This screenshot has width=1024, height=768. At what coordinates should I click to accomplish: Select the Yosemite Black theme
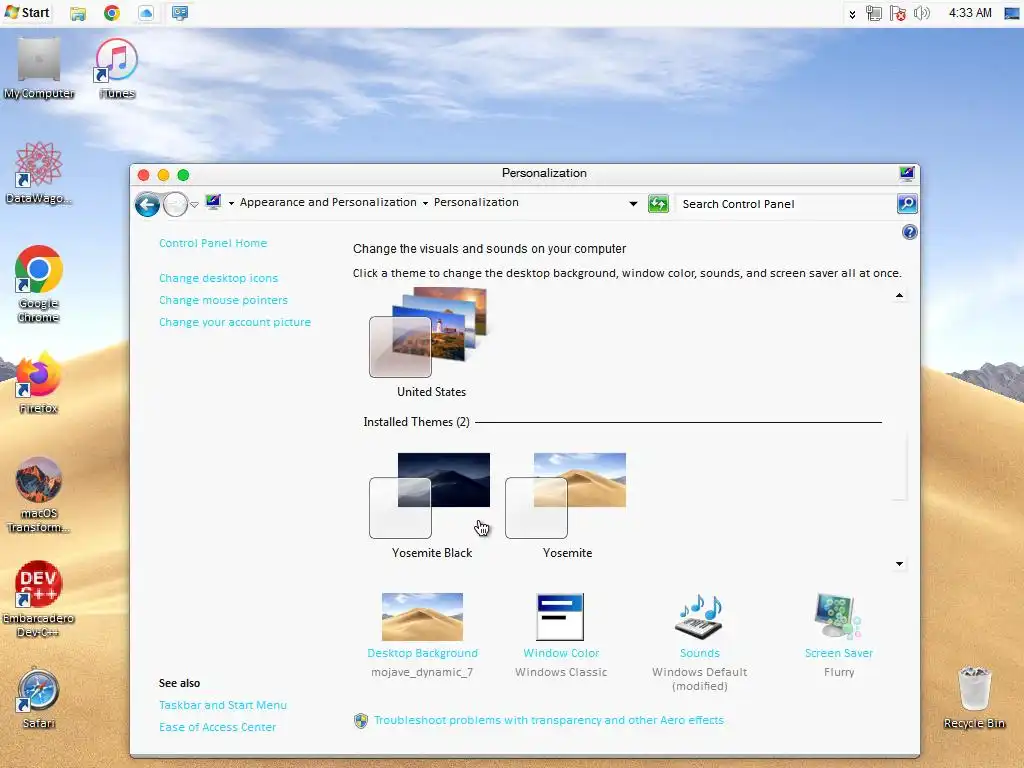click(x=431, y=506)
